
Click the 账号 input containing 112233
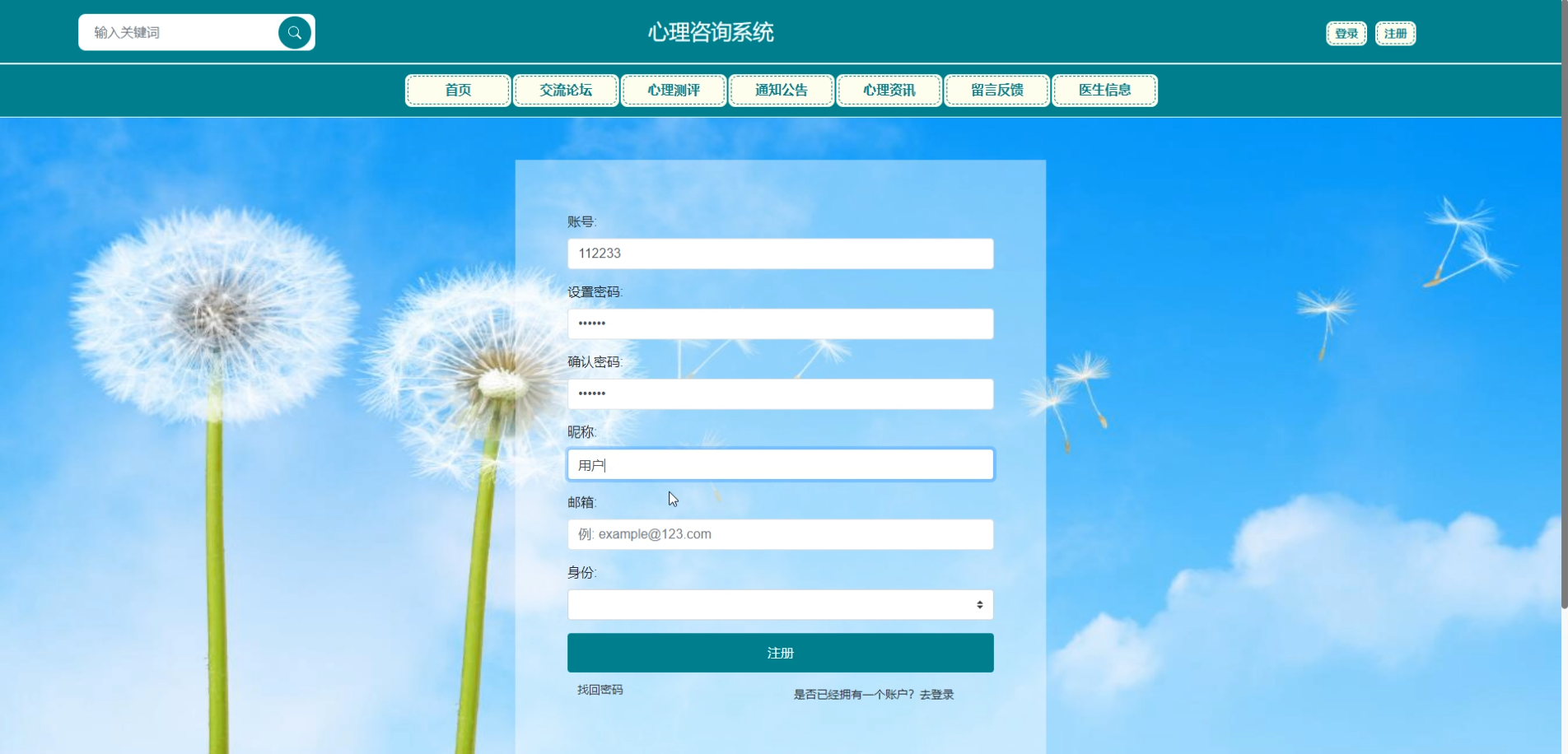[781, 254]
